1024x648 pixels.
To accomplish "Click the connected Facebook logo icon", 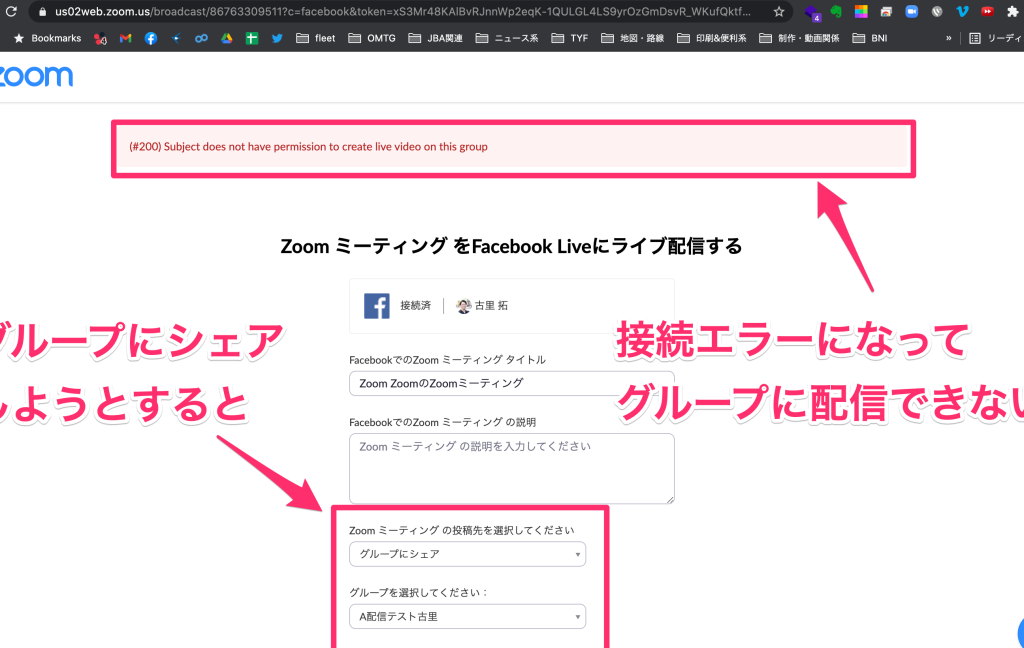I will (x=377, y=306).
